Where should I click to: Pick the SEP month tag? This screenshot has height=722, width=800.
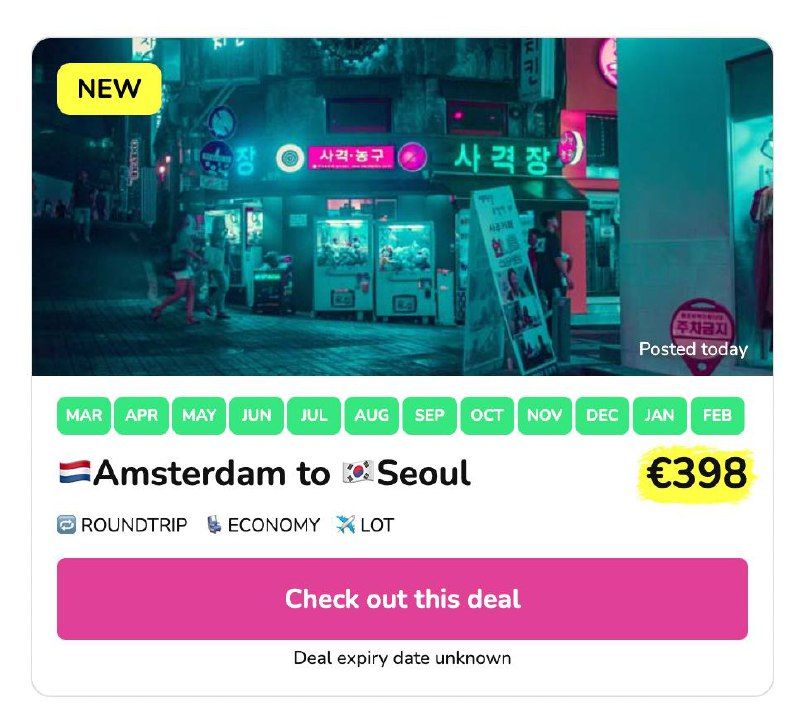(429, 416)
